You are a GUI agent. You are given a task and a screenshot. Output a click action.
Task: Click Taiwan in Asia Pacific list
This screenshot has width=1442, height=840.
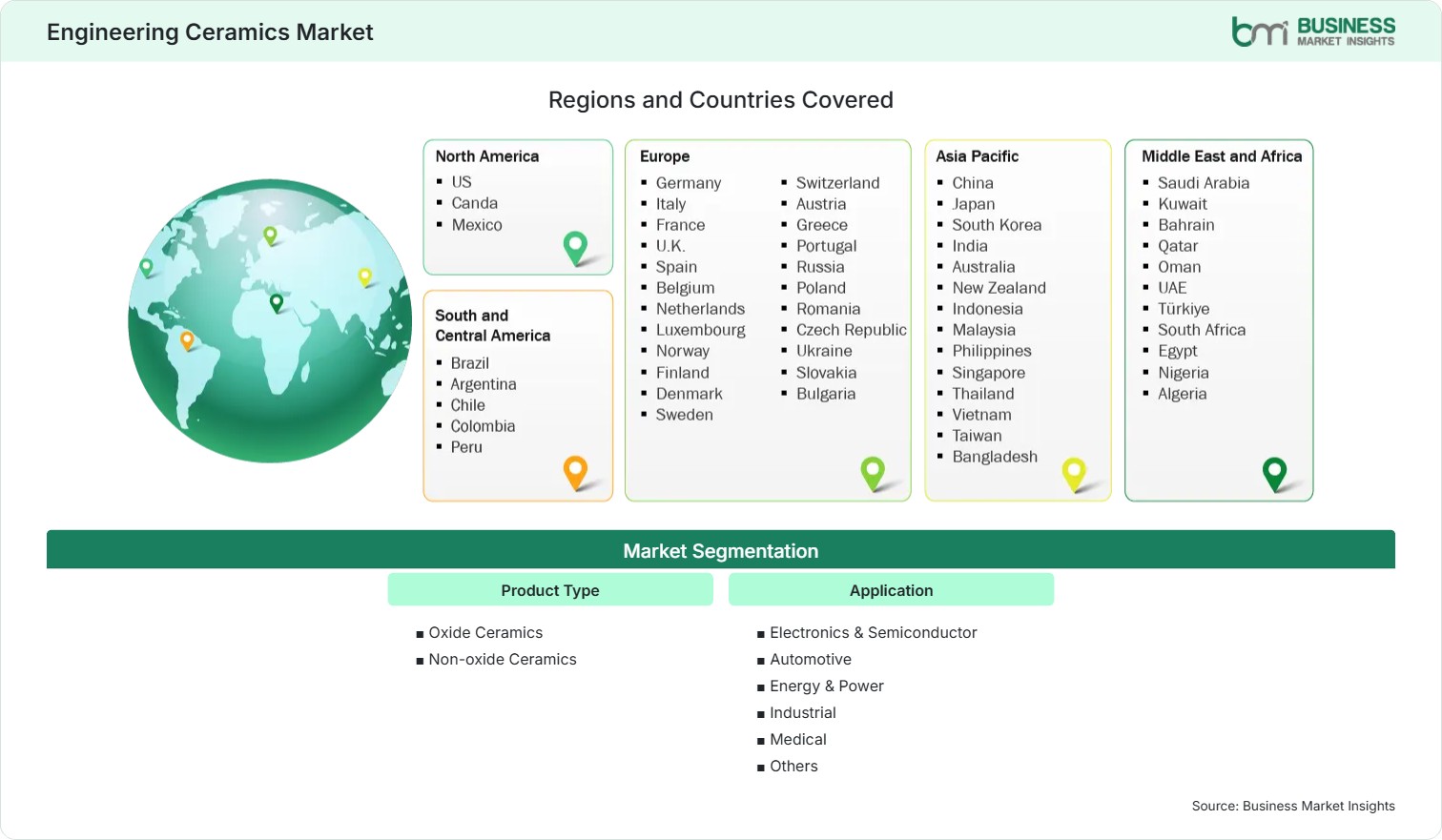(x=977, y=436)
